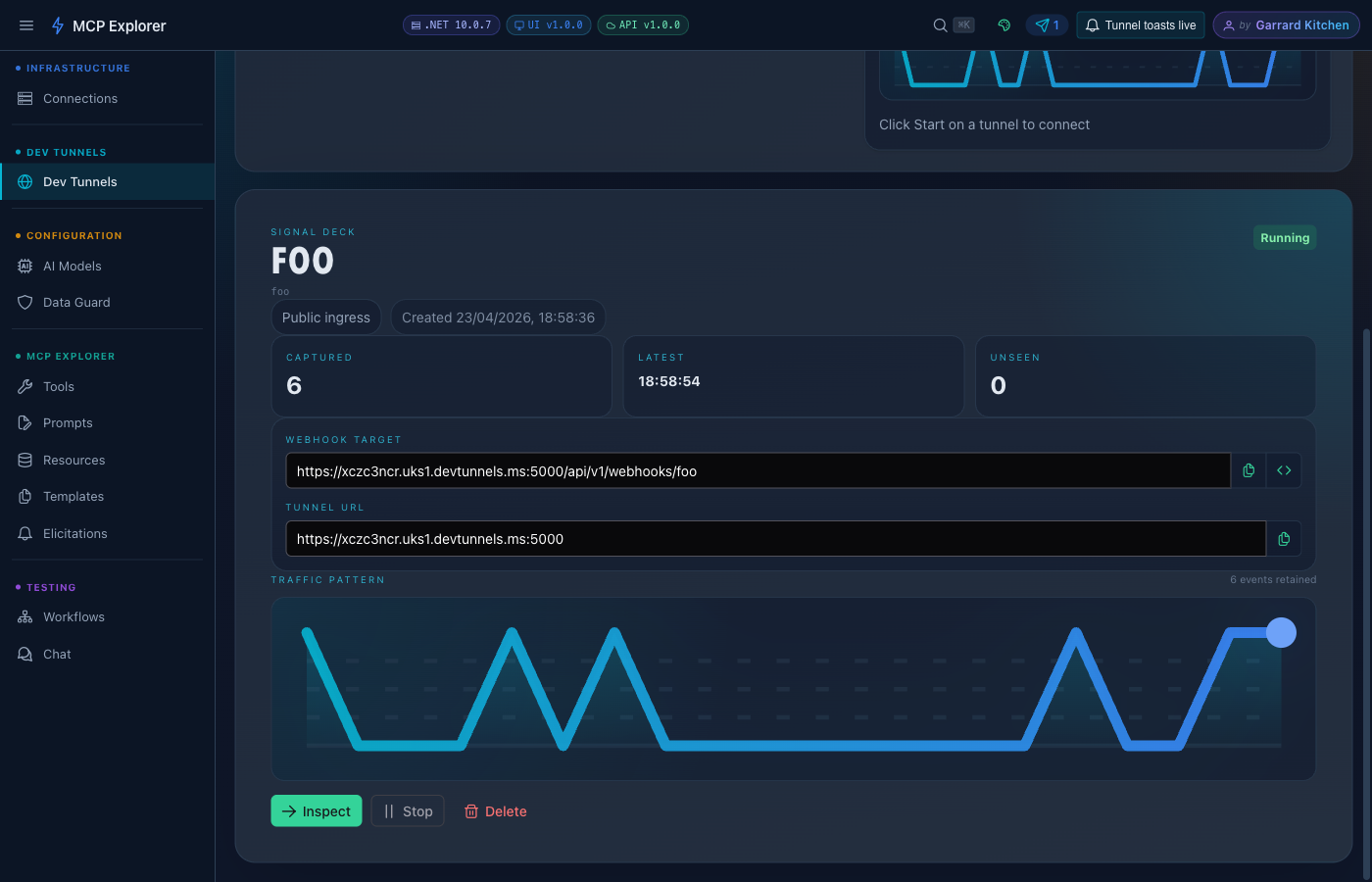Click the webhook target URL field

click(758, 470)
